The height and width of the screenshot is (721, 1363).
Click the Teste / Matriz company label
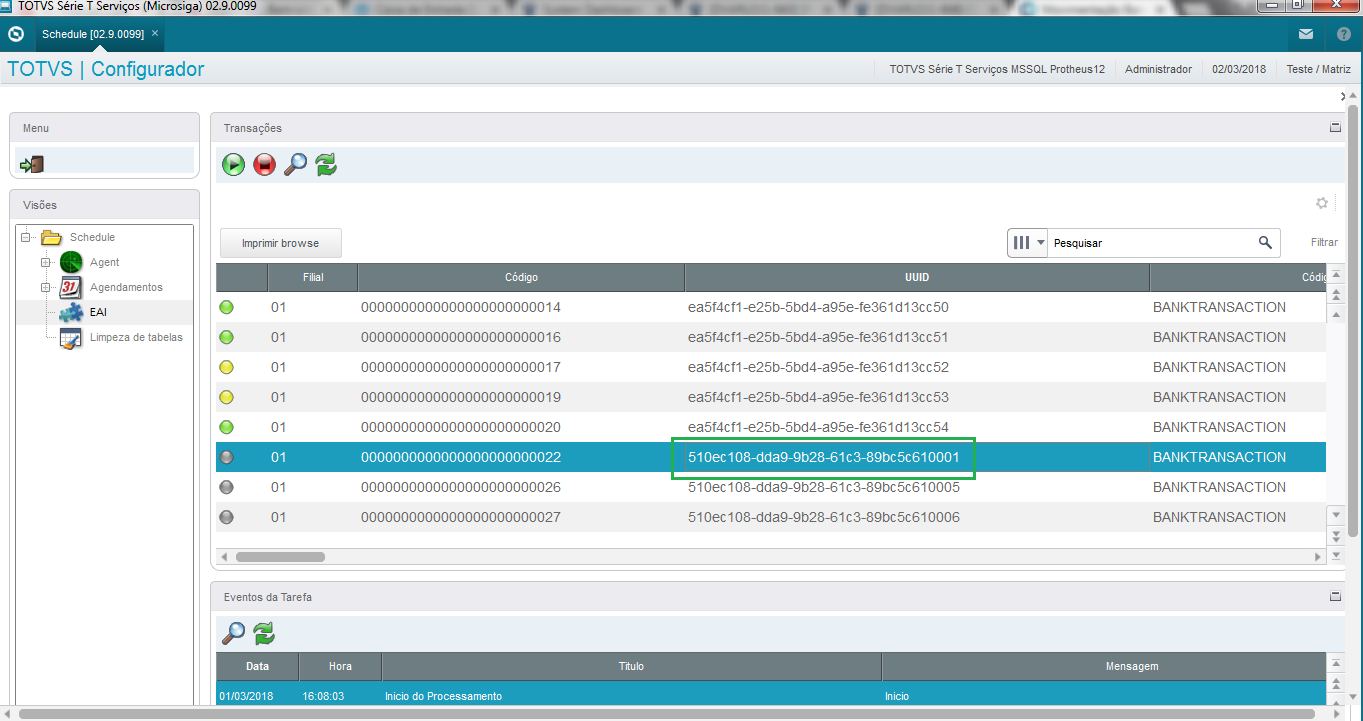[x=1318, y=69]
